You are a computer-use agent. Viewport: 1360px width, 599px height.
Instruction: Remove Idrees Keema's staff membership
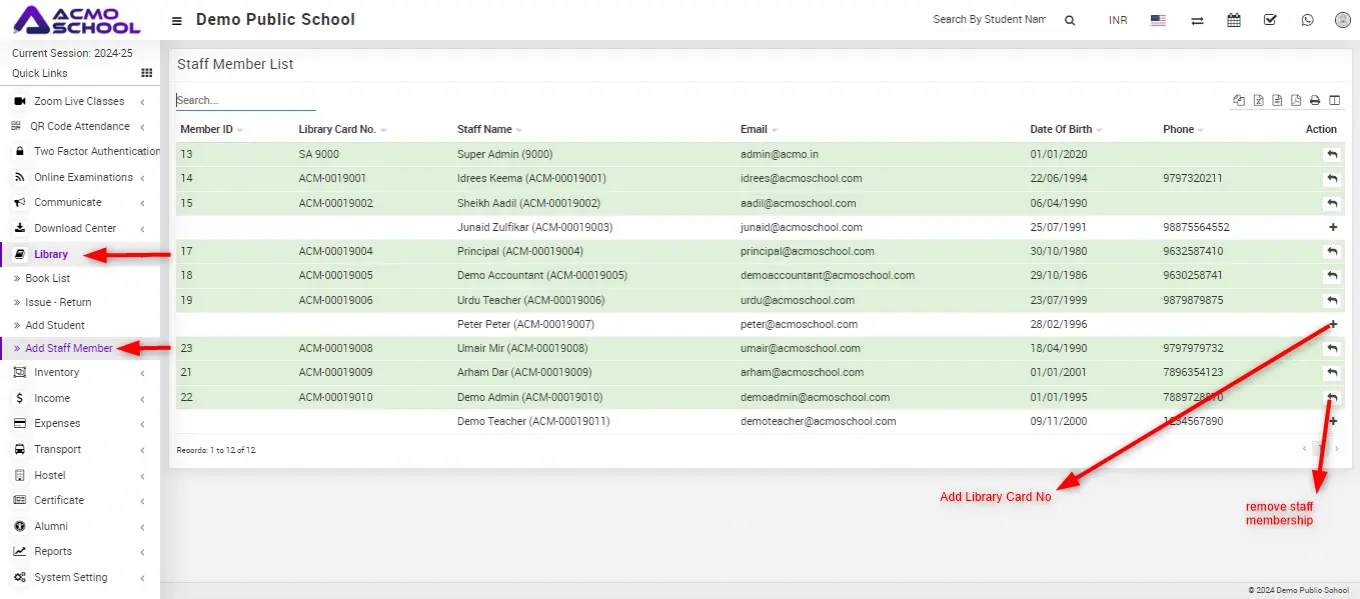pos(1332,179)
